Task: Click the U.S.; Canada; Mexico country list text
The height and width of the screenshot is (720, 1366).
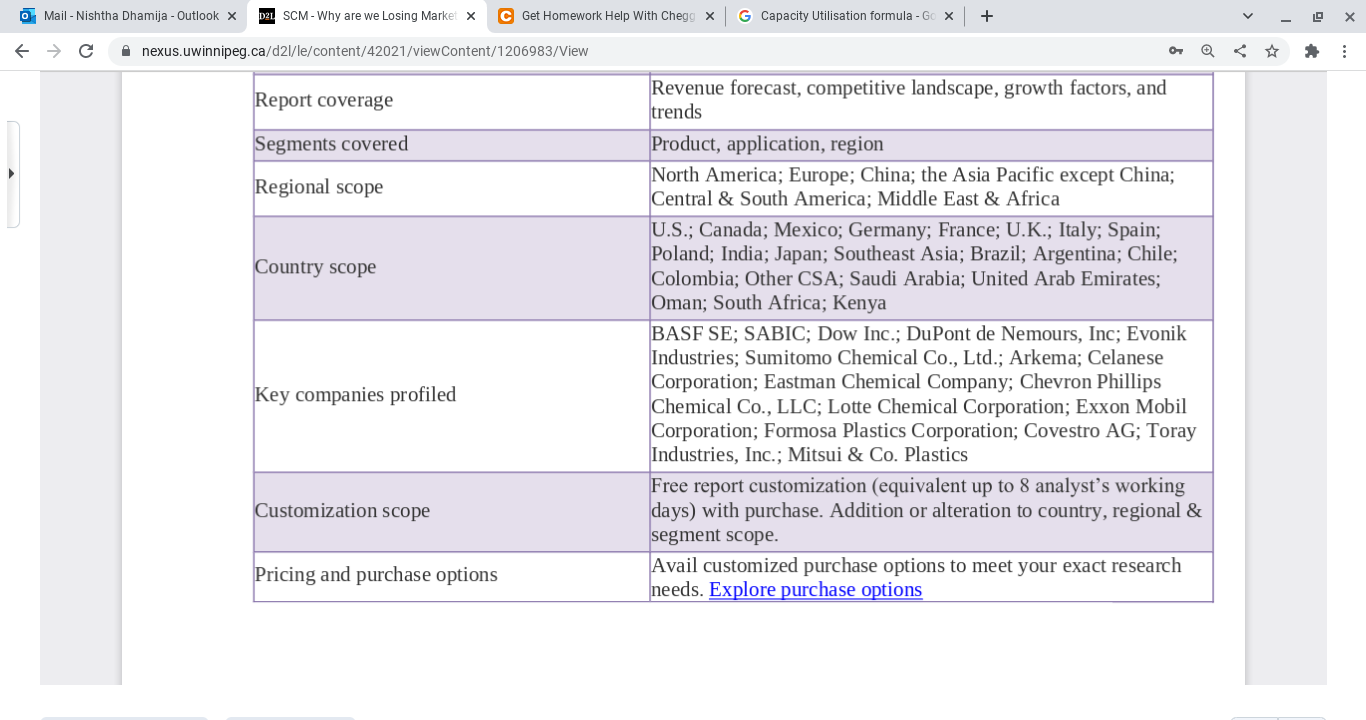Action: coord(914,266)
